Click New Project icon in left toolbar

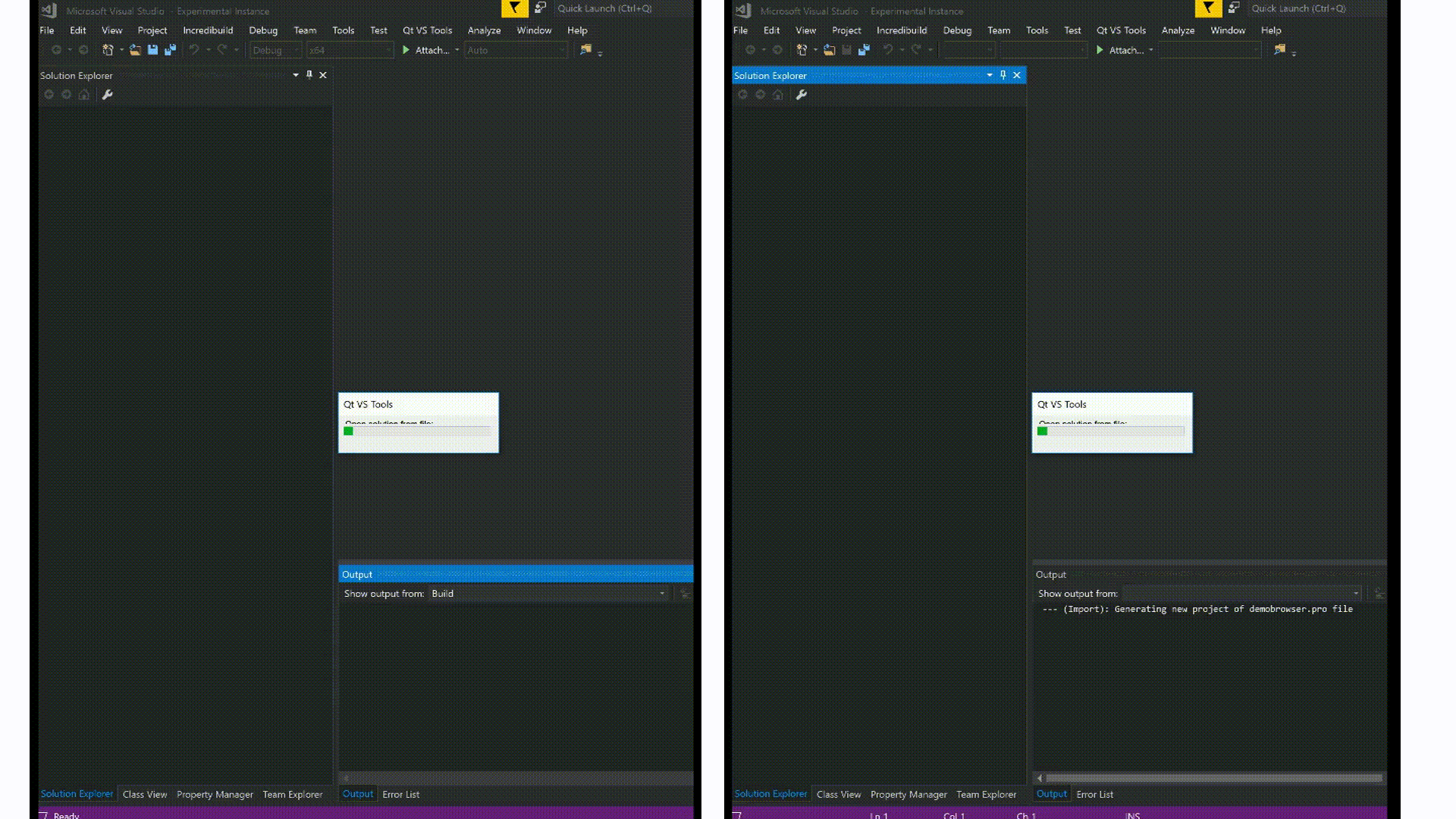coord(108,50)
